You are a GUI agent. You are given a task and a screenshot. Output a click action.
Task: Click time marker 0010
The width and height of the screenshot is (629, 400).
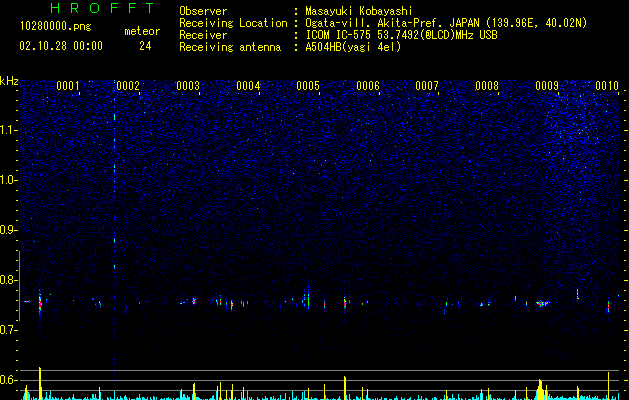tap(607, 85)
